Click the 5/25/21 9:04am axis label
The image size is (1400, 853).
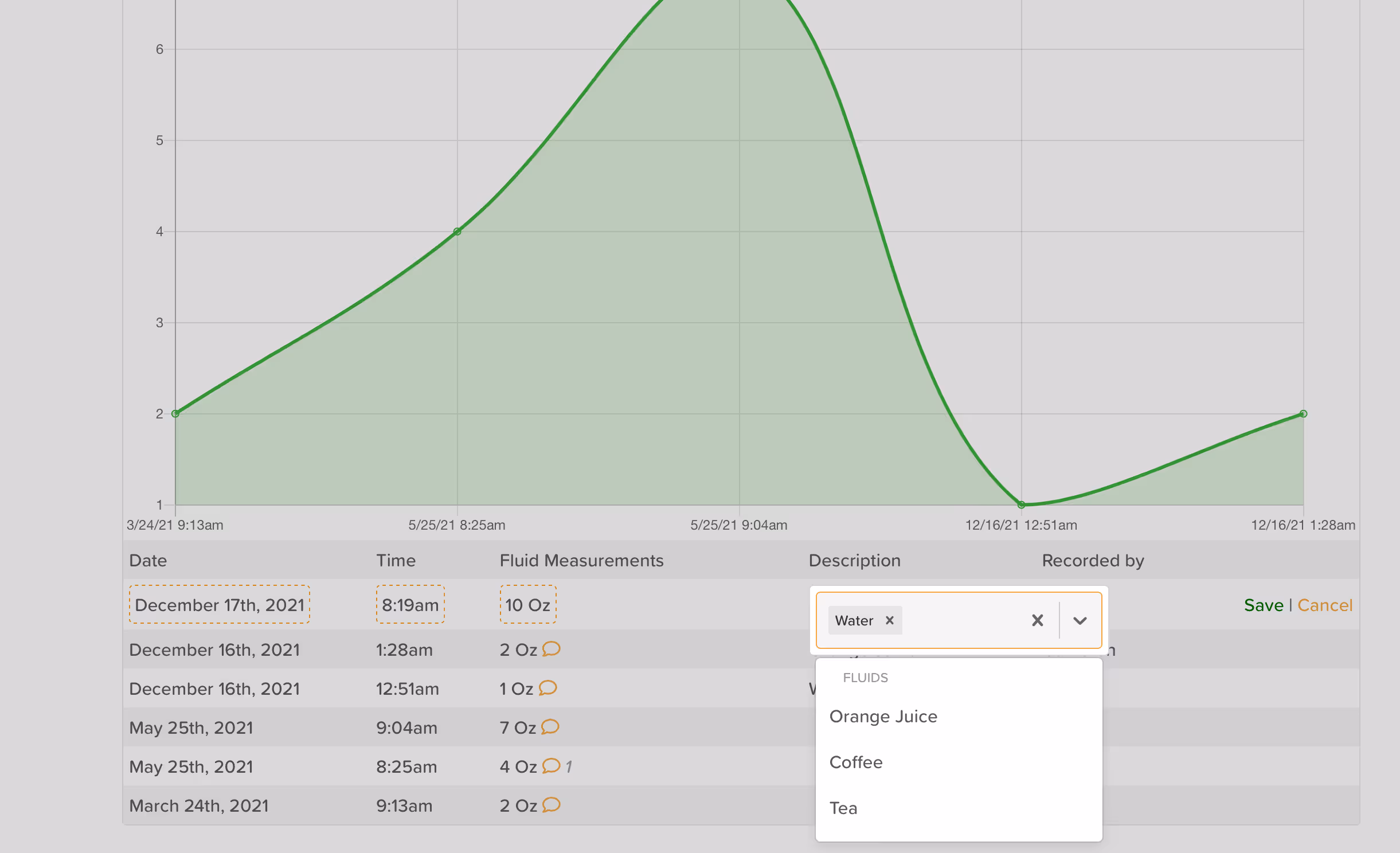point(738,525)
